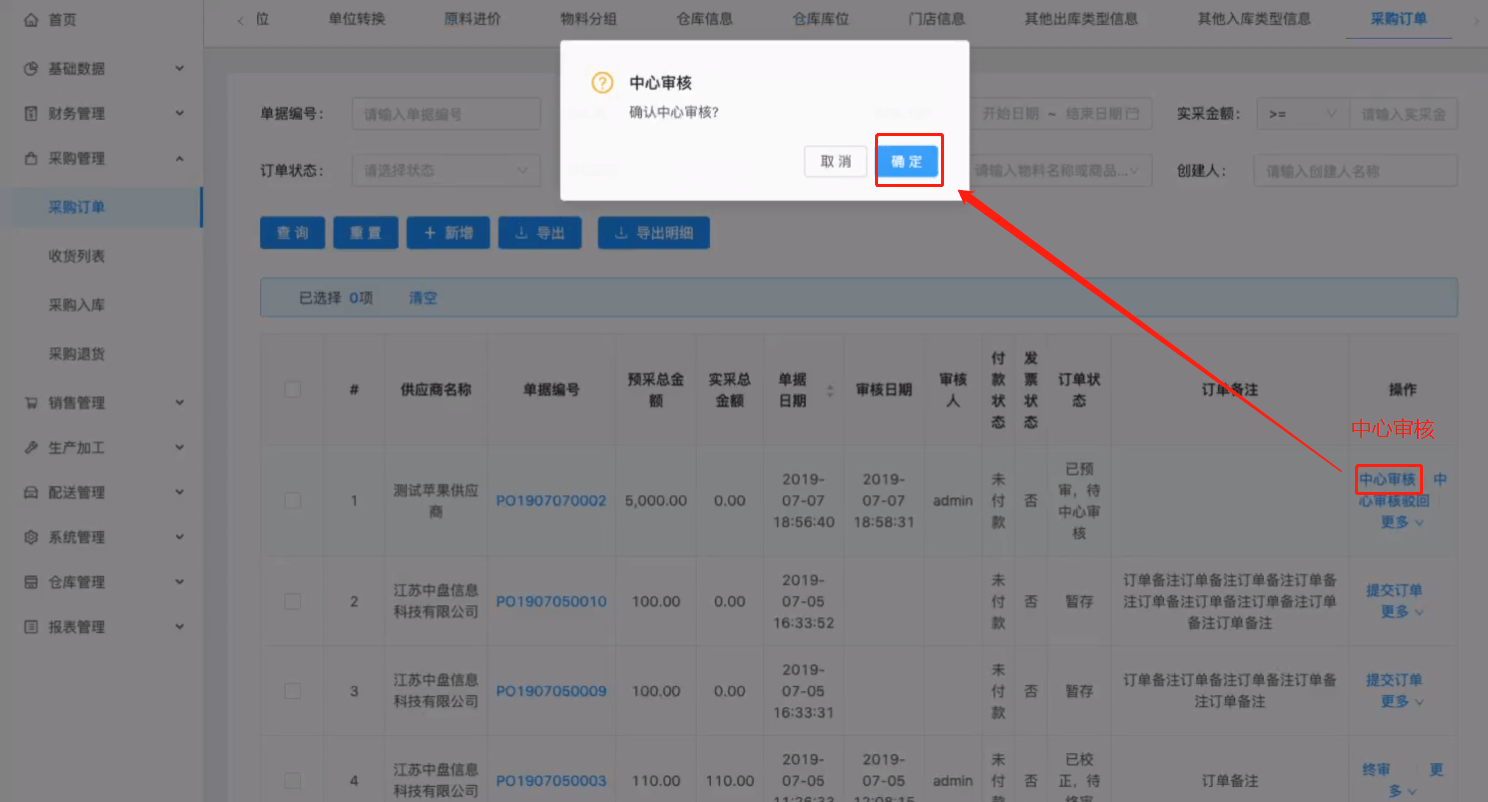Click the 单据编号 input field
The width and height of the screenshot is (1488, 802).
point(446,114)
